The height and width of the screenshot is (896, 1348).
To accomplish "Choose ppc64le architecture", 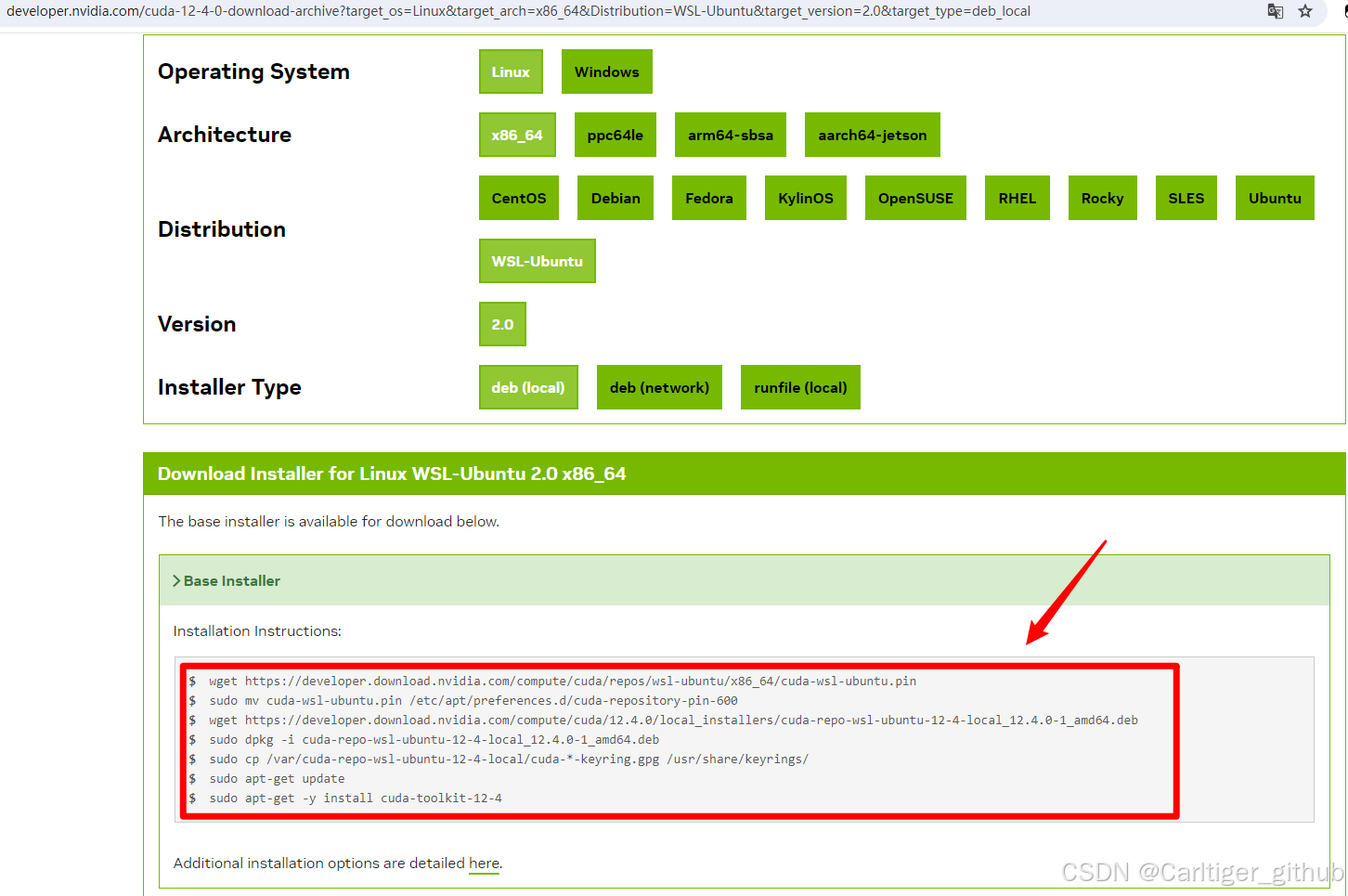I will click(616, 135).
